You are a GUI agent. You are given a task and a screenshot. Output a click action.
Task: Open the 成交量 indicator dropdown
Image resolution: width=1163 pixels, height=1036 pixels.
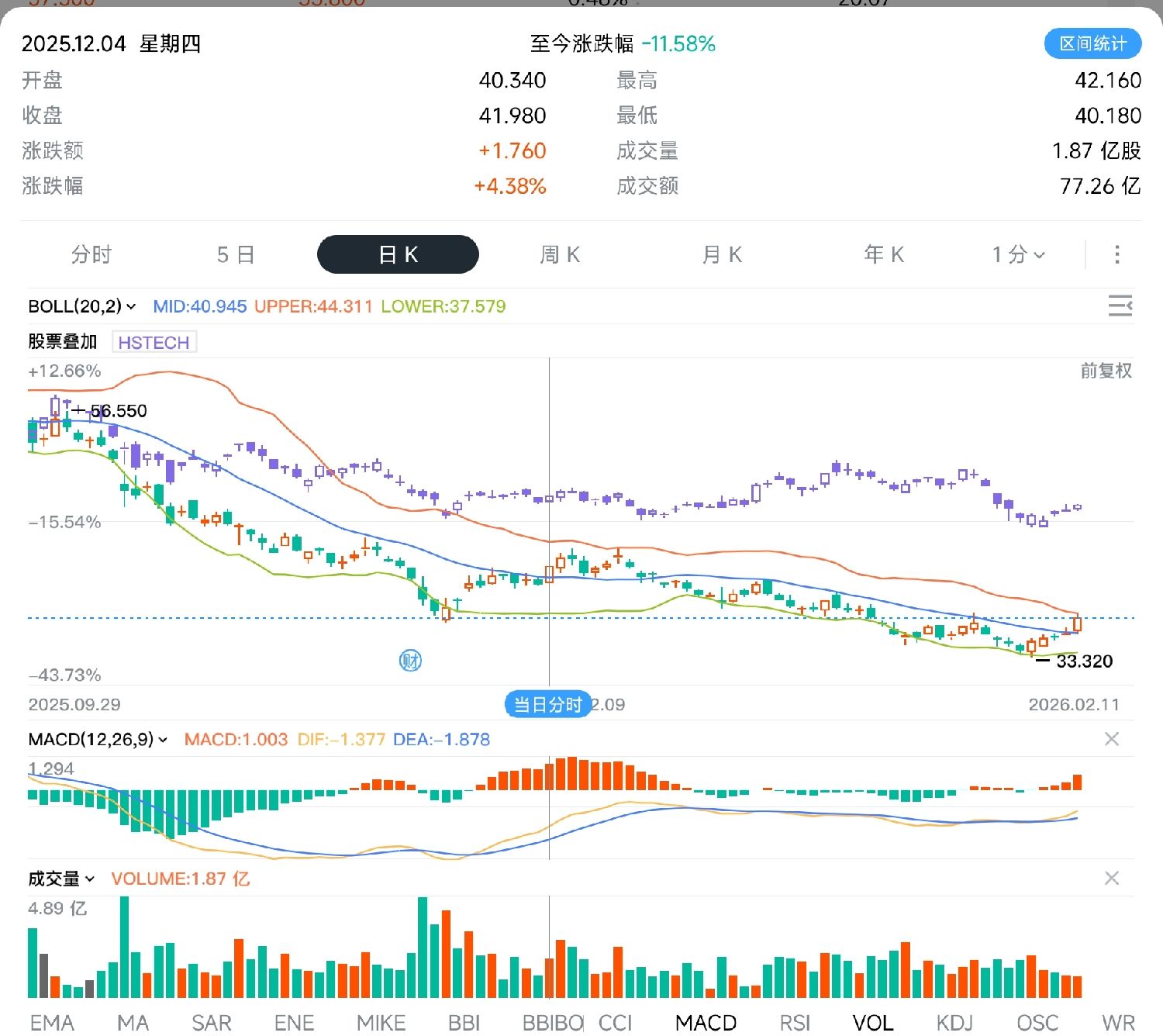[x=61, y=879]
